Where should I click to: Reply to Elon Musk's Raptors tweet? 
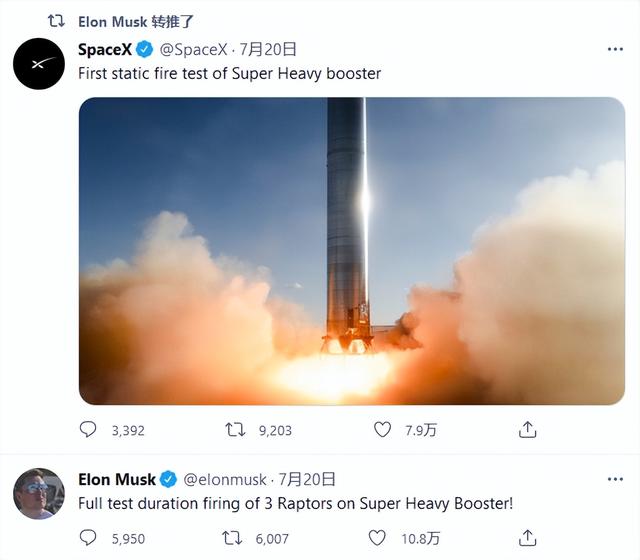(89, 538)
